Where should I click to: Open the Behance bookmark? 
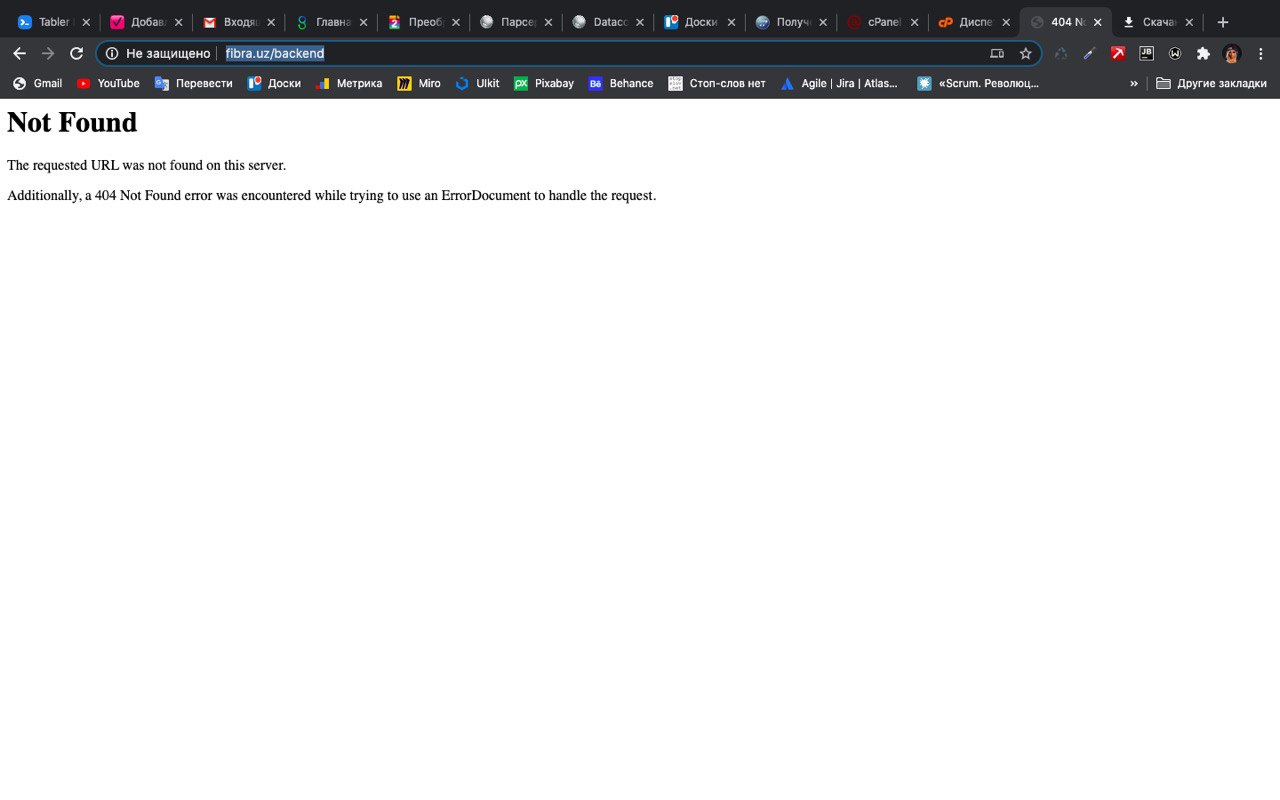[x=621, y=83]
